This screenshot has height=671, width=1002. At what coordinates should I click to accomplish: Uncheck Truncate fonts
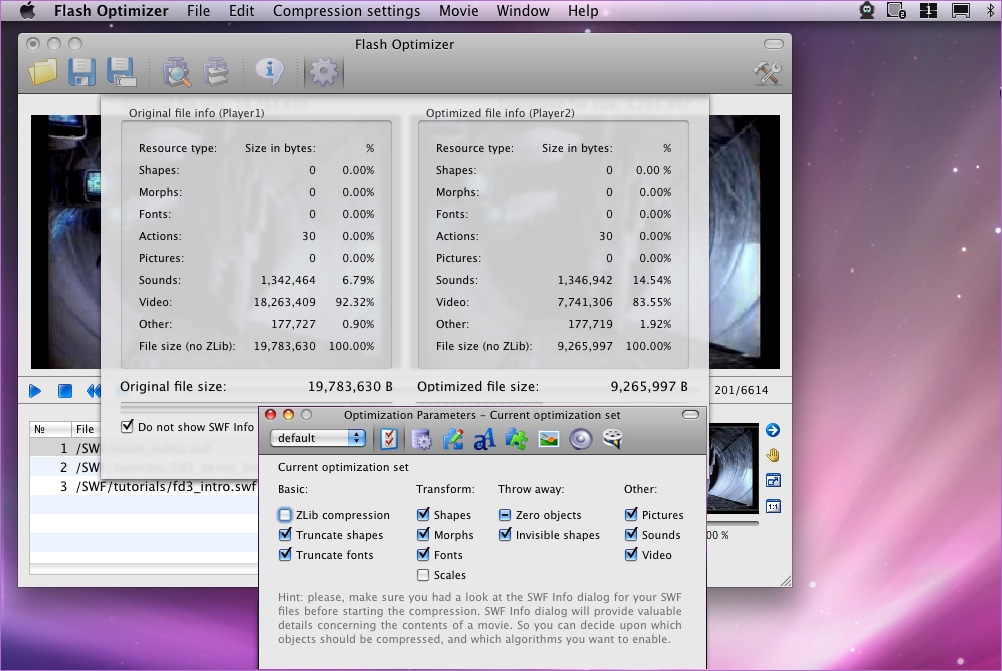(285, 554)
